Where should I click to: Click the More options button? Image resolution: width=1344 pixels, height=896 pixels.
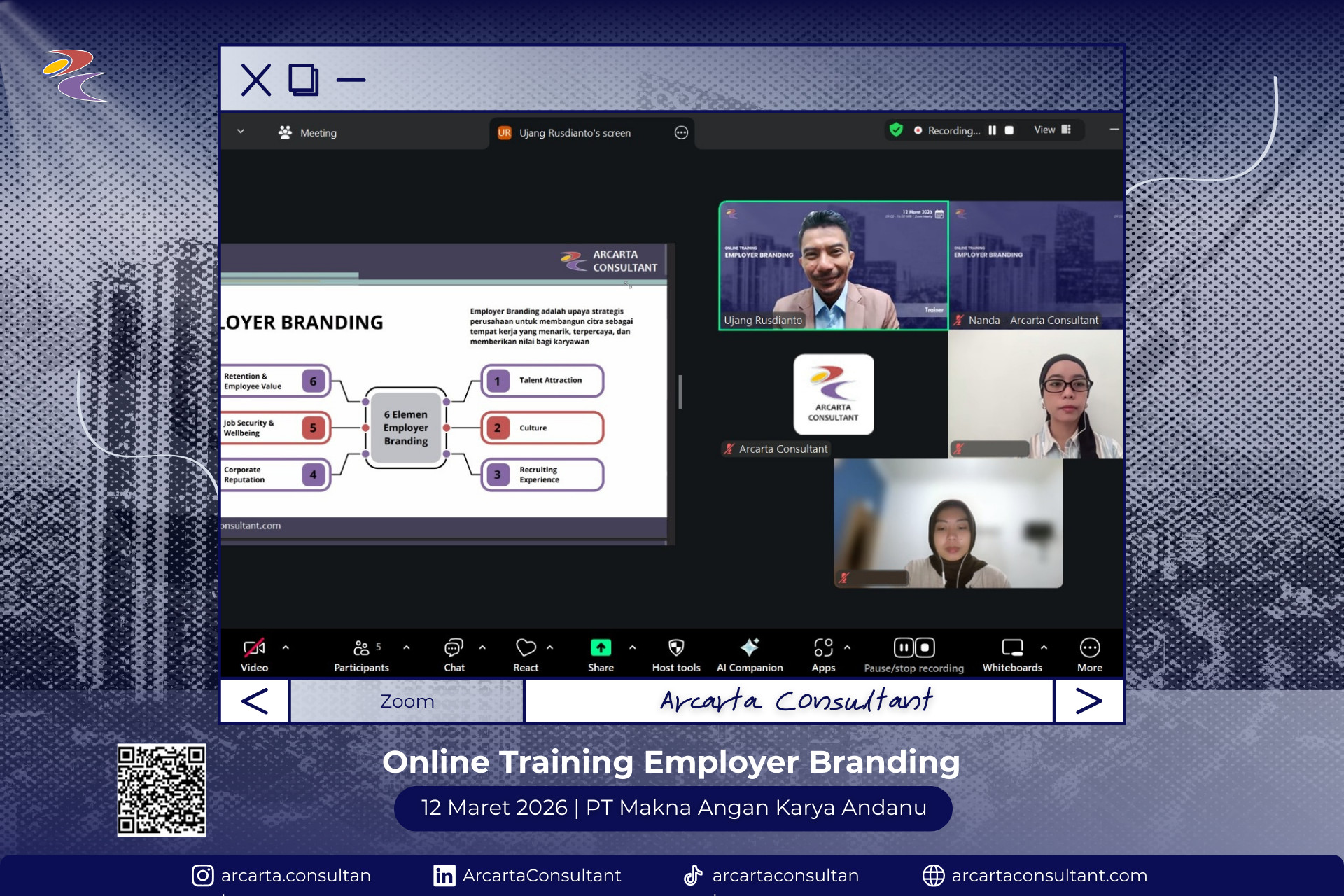pos(1089,648)
